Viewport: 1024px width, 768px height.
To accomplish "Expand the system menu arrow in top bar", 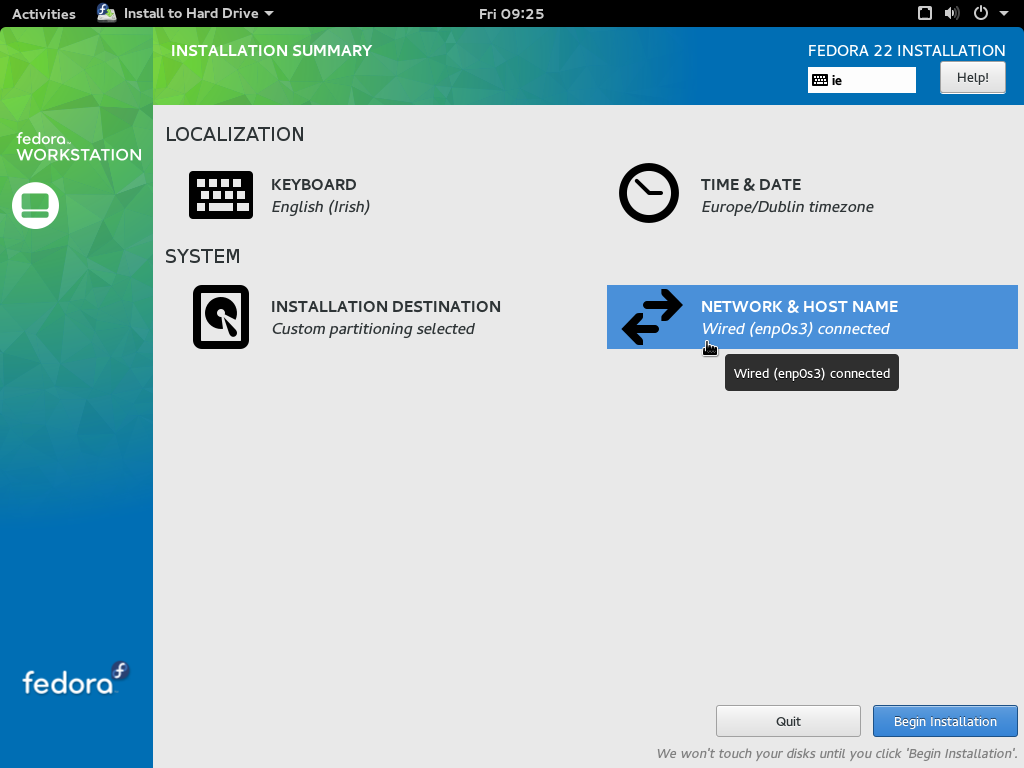I will click(1004, 13).
